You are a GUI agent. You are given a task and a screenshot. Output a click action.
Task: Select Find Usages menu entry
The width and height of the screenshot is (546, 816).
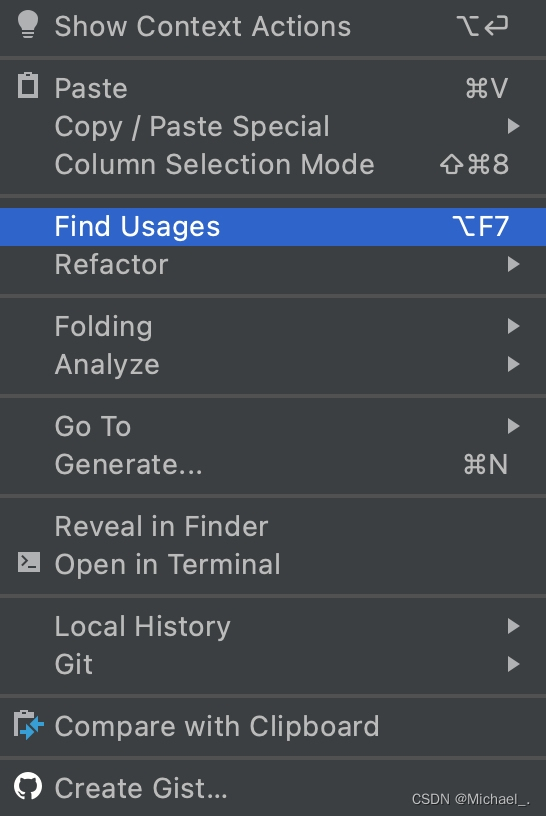click(x=273, y=227)
